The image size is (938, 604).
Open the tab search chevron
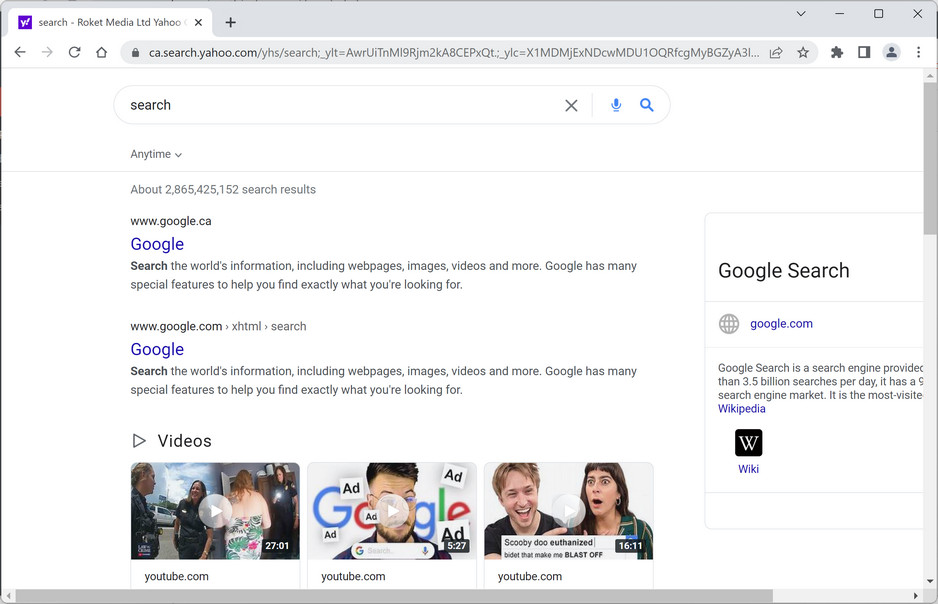pos(800,14)
